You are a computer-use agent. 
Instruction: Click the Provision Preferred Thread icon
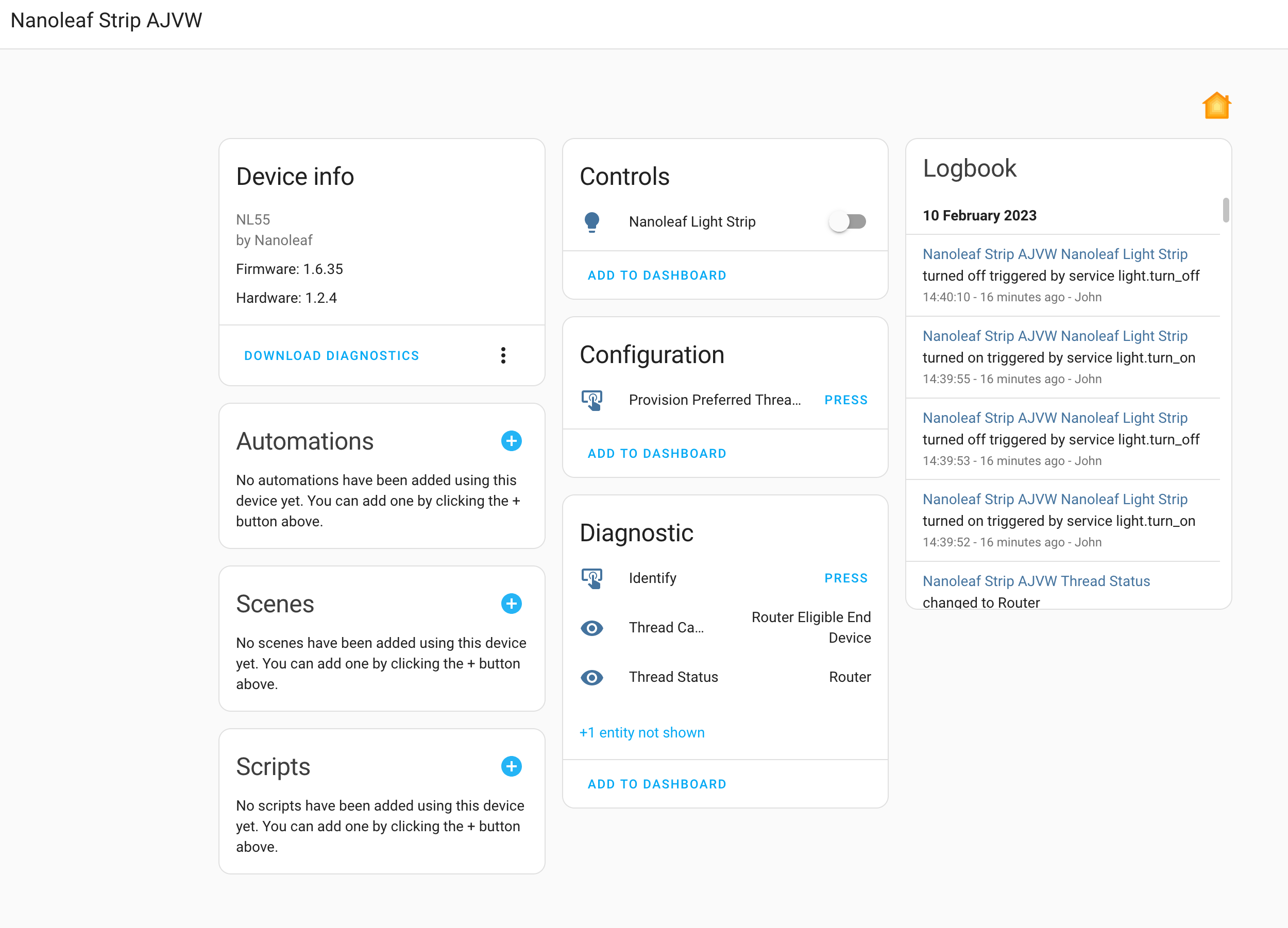pos(592,400)
